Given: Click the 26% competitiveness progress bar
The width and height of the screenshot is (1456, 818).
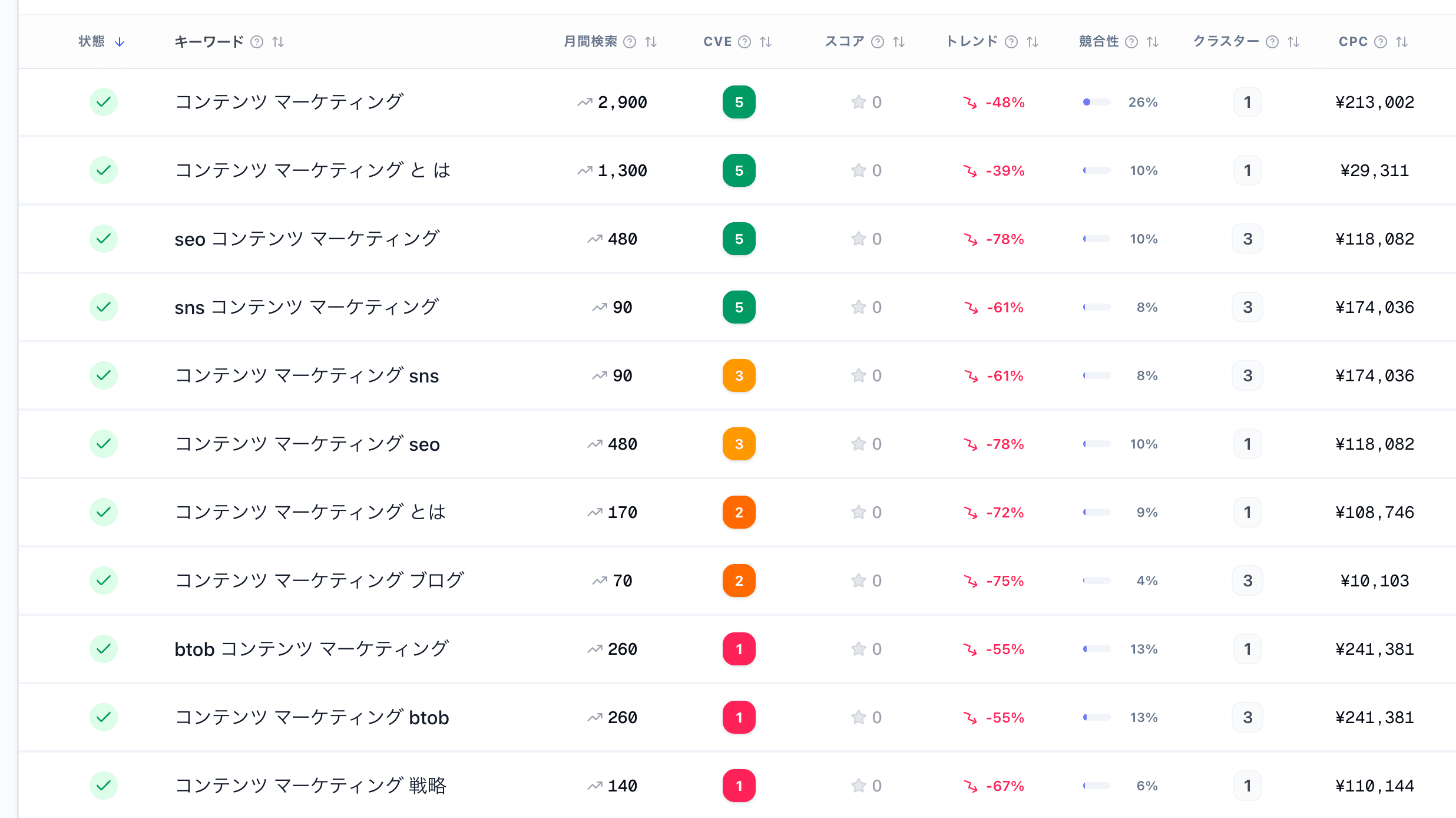Looking at the screenshot, I should pos(1096,101).
